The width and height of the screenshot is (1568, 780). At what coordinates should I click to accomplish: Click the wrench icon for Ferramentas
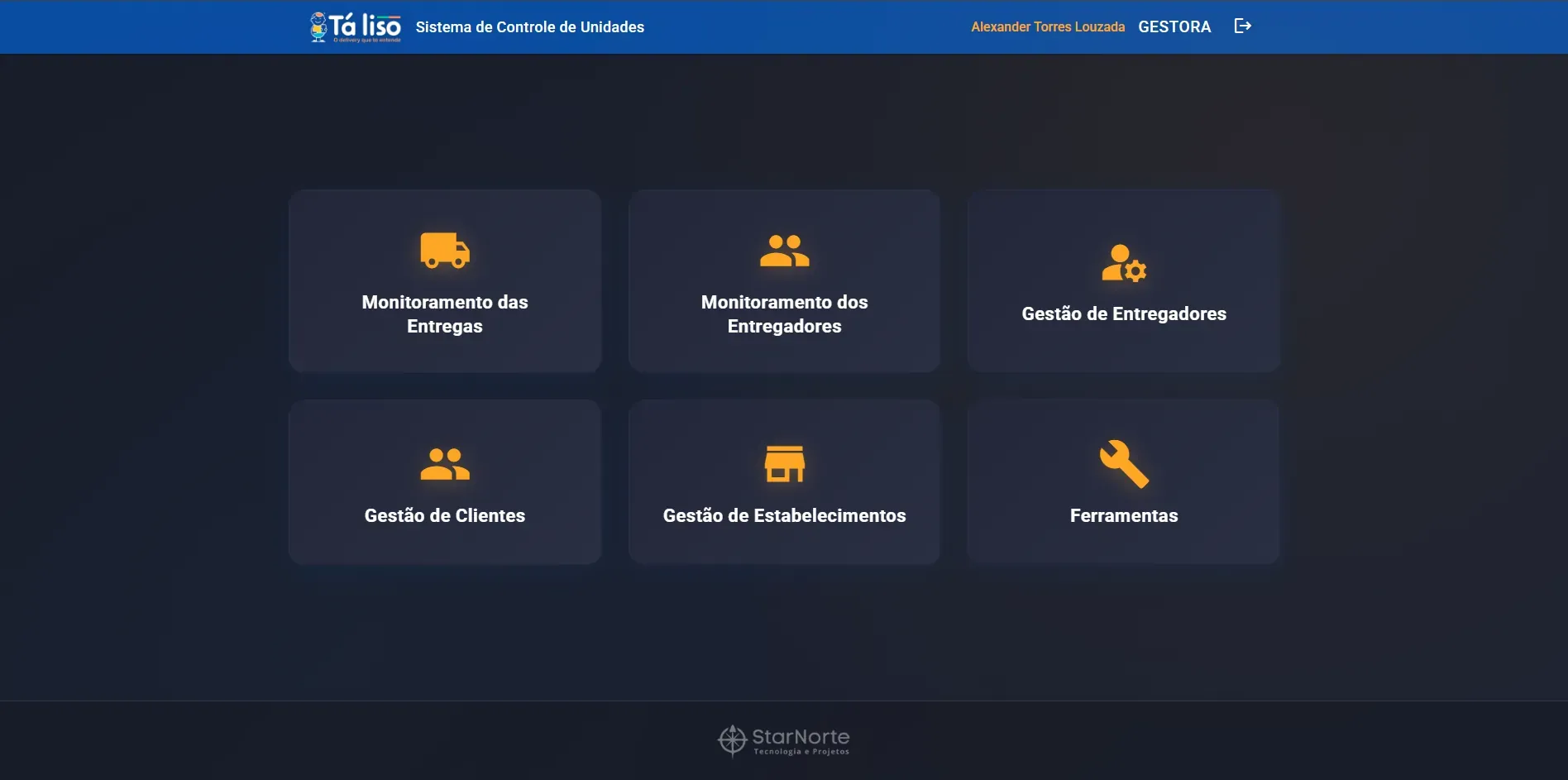click(x=1124, y=464)
